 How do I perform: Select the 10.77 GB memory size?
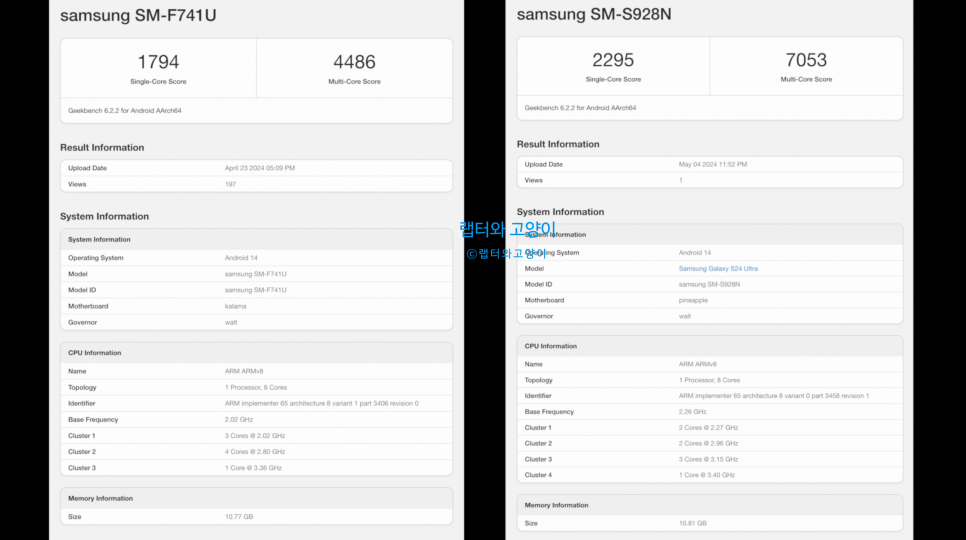tap(239, 517)
